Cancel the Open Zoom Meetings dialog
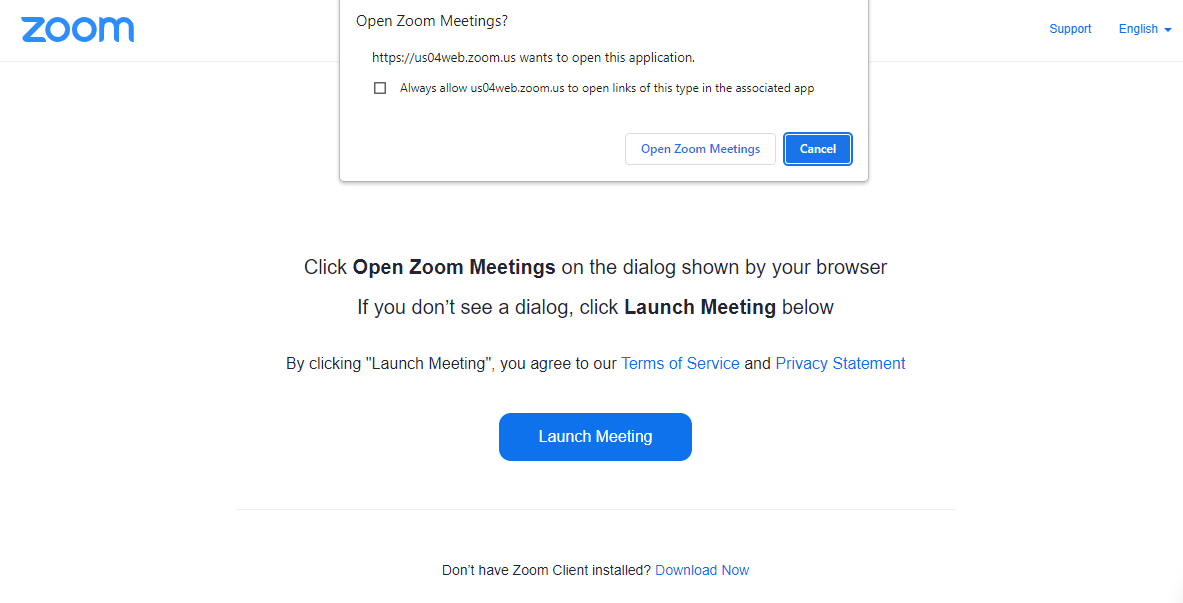Viewport: 1183px width, 603px height. 817,149
